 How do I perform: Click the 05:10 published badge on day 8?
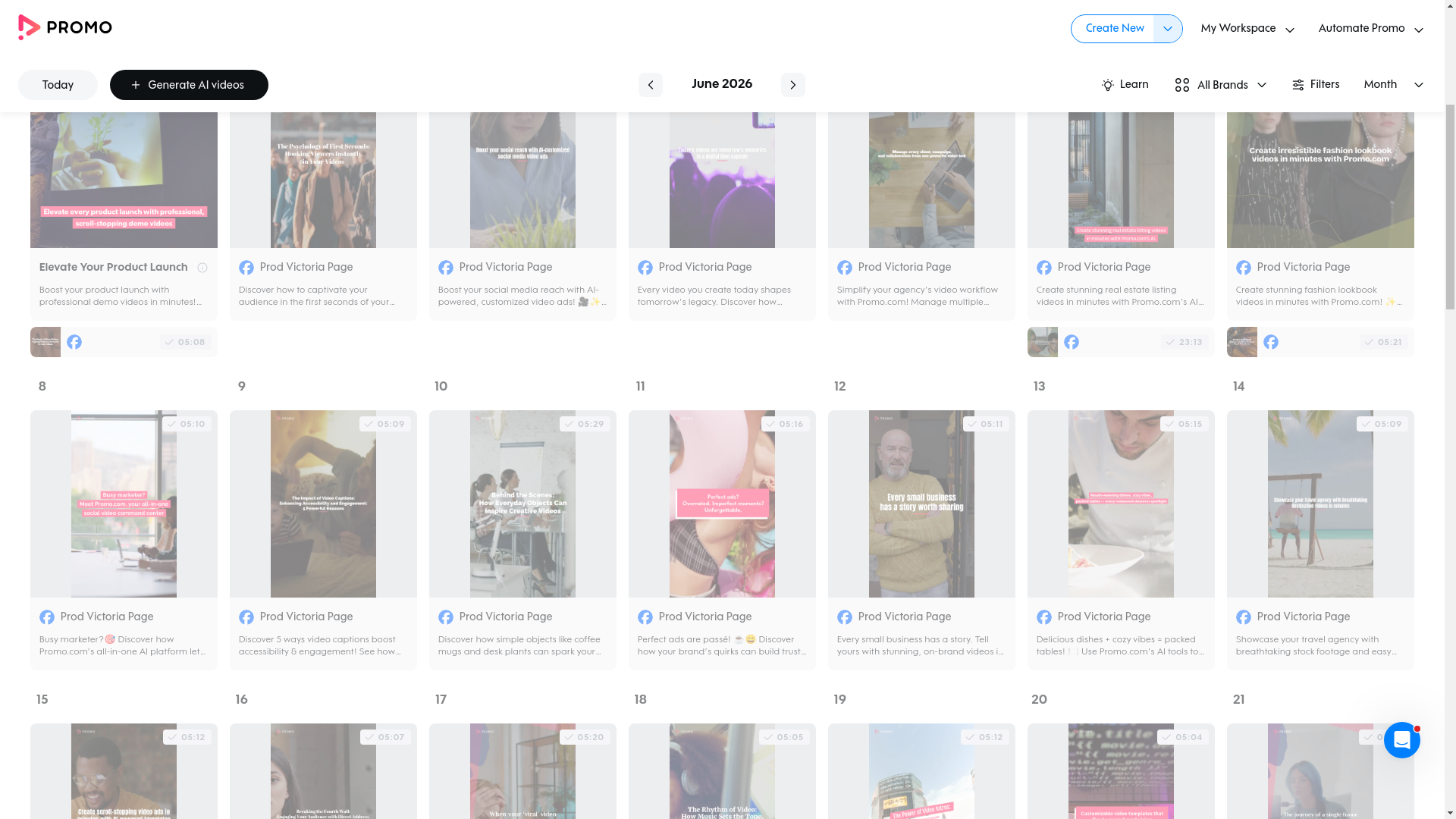187,424
